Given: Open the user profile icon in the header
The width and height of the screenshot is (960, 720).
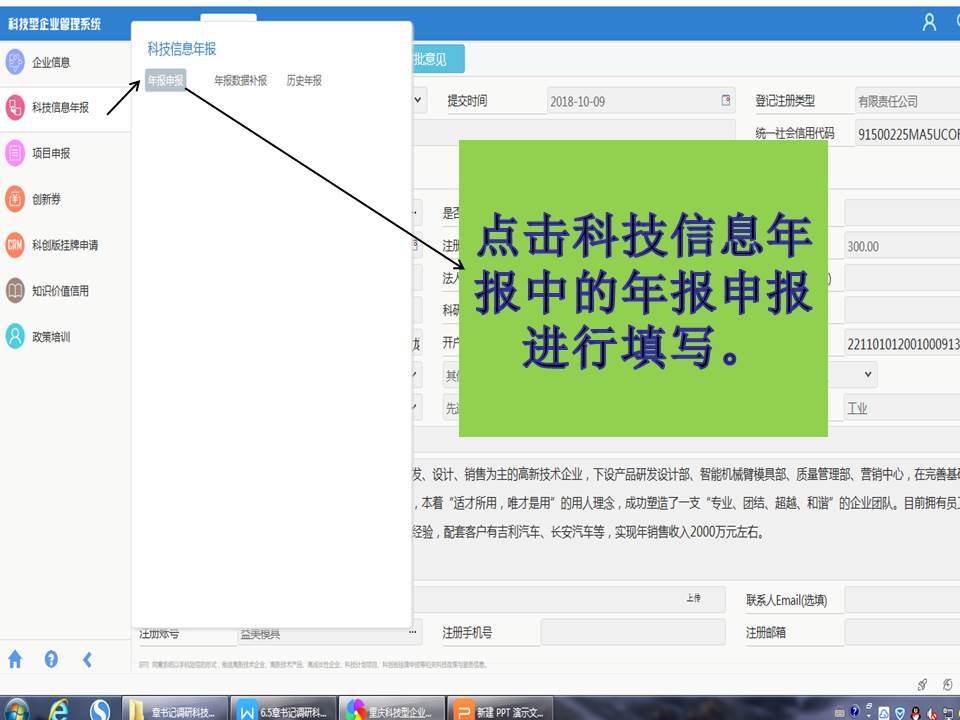Looking at the screenshot, I should tap(929, 23).
